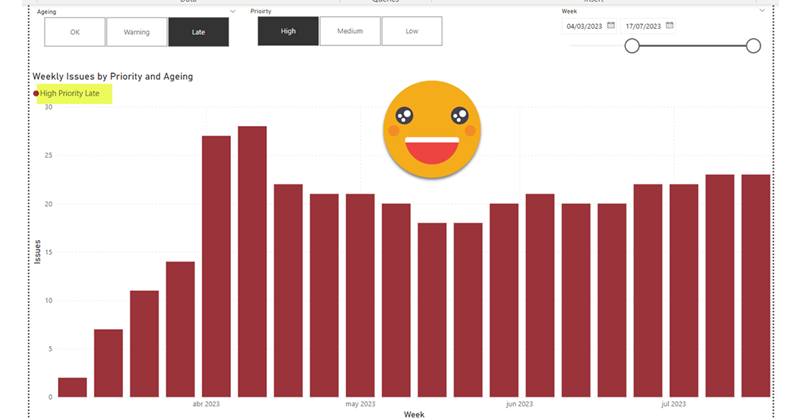The image size is (801, 419).
Task: Click the start date field 04/03/2023
Action: click(584, 26)
